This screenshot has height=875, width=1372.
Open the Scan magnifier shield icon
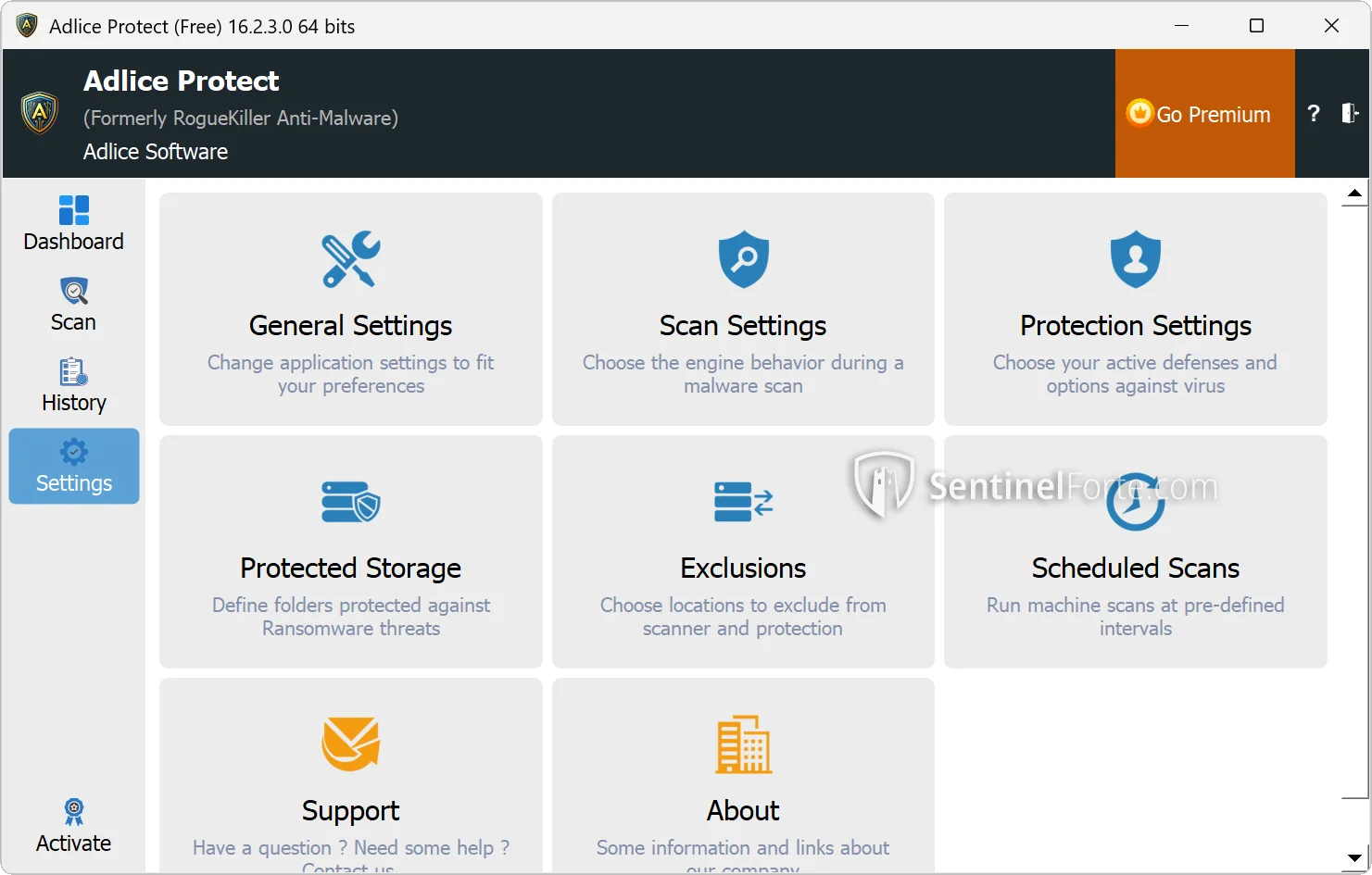click(74, 291)
